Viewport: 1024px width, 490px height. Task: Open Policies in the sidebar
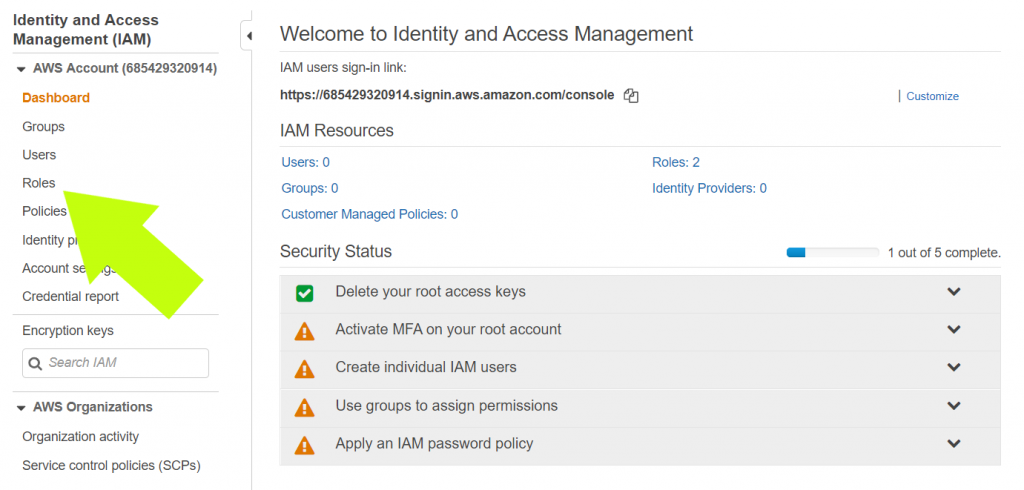pyautogui.click(x=44, y=211)
